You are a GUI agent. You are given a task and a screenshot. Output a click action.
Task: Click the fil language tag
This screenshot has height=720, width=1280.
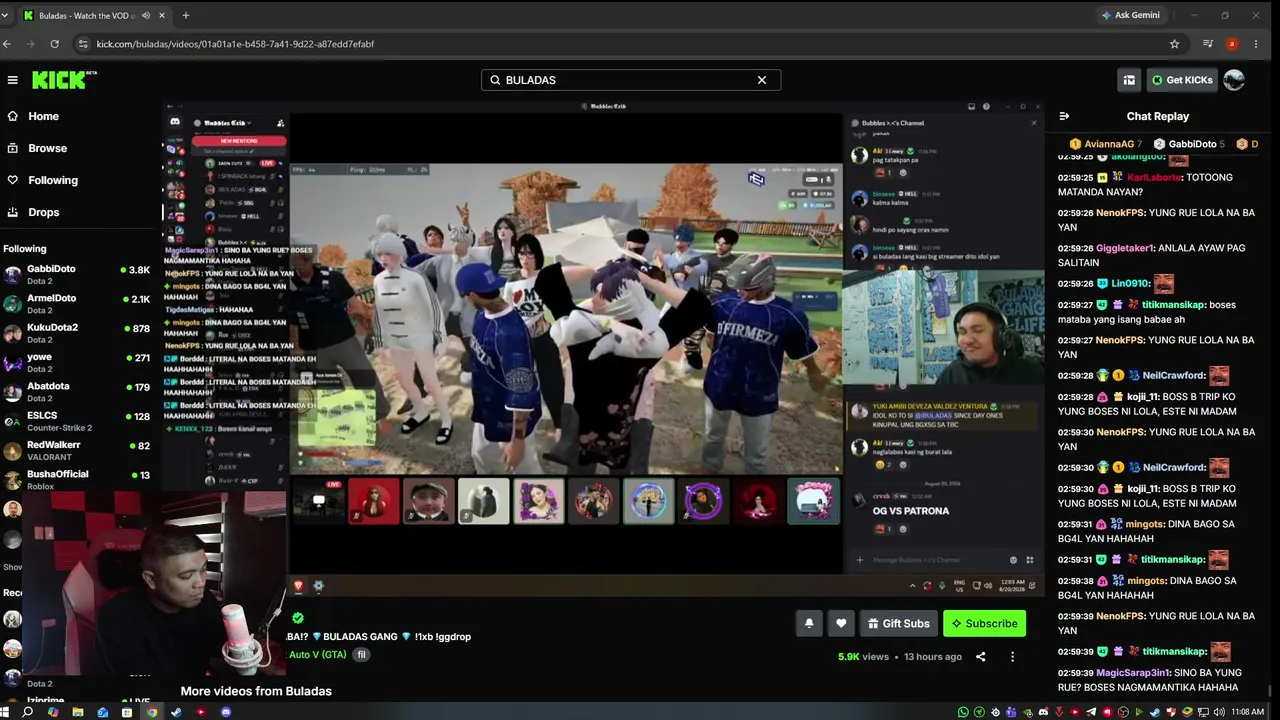click(x=361, y=655)
